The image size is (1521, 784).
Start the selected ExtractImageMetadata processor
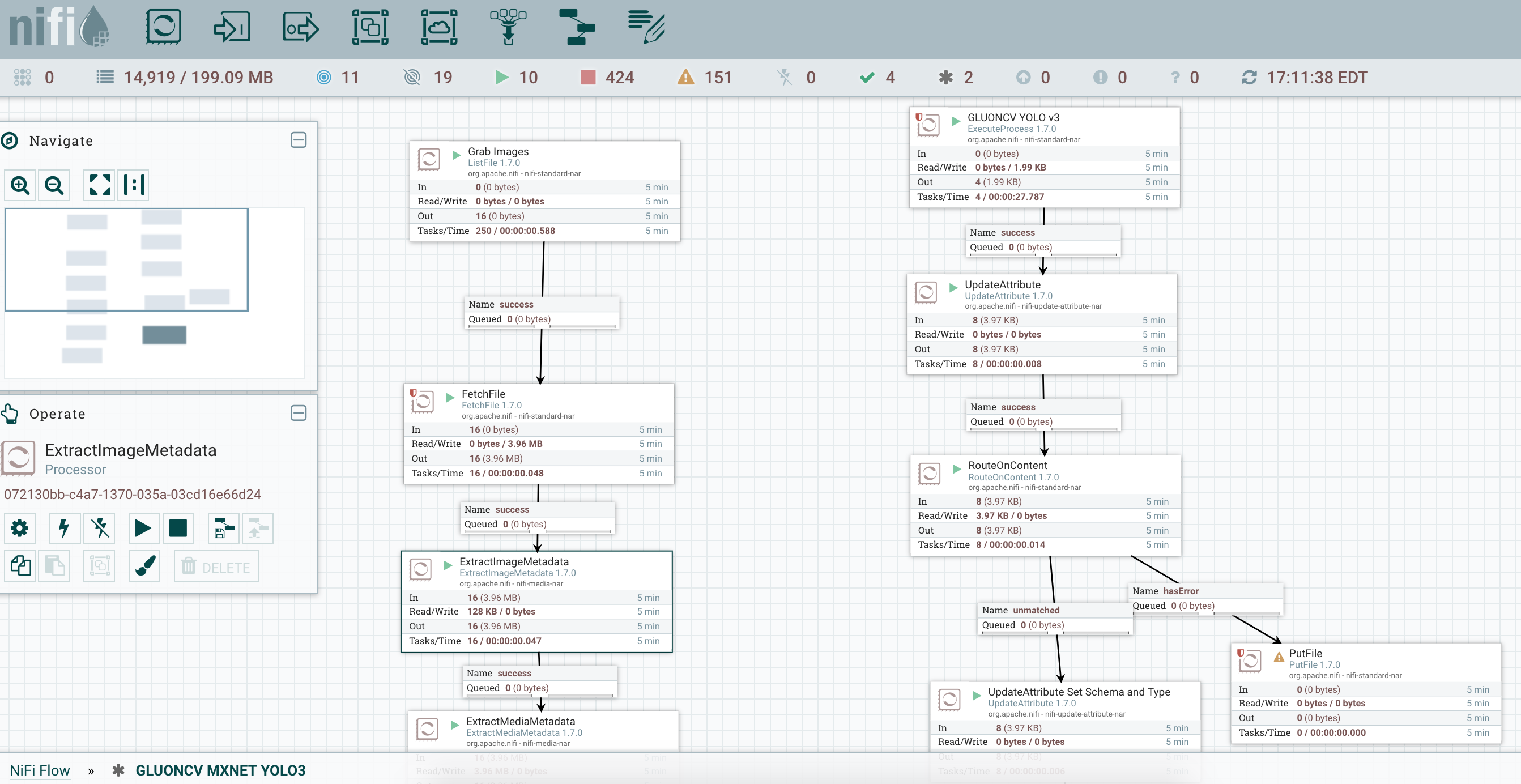click(143, 529)
